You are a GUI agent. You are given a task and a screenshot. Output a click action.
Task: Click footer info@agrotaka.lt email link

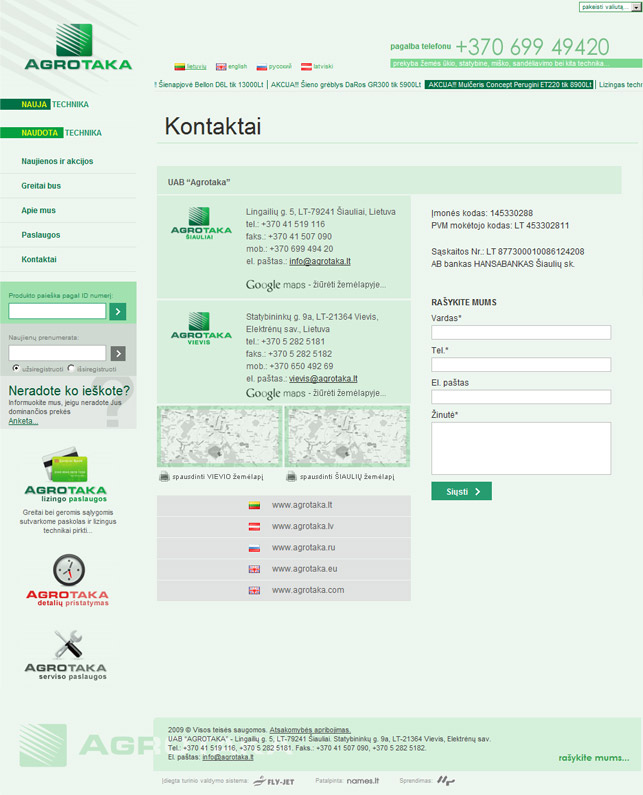(228, 757)
